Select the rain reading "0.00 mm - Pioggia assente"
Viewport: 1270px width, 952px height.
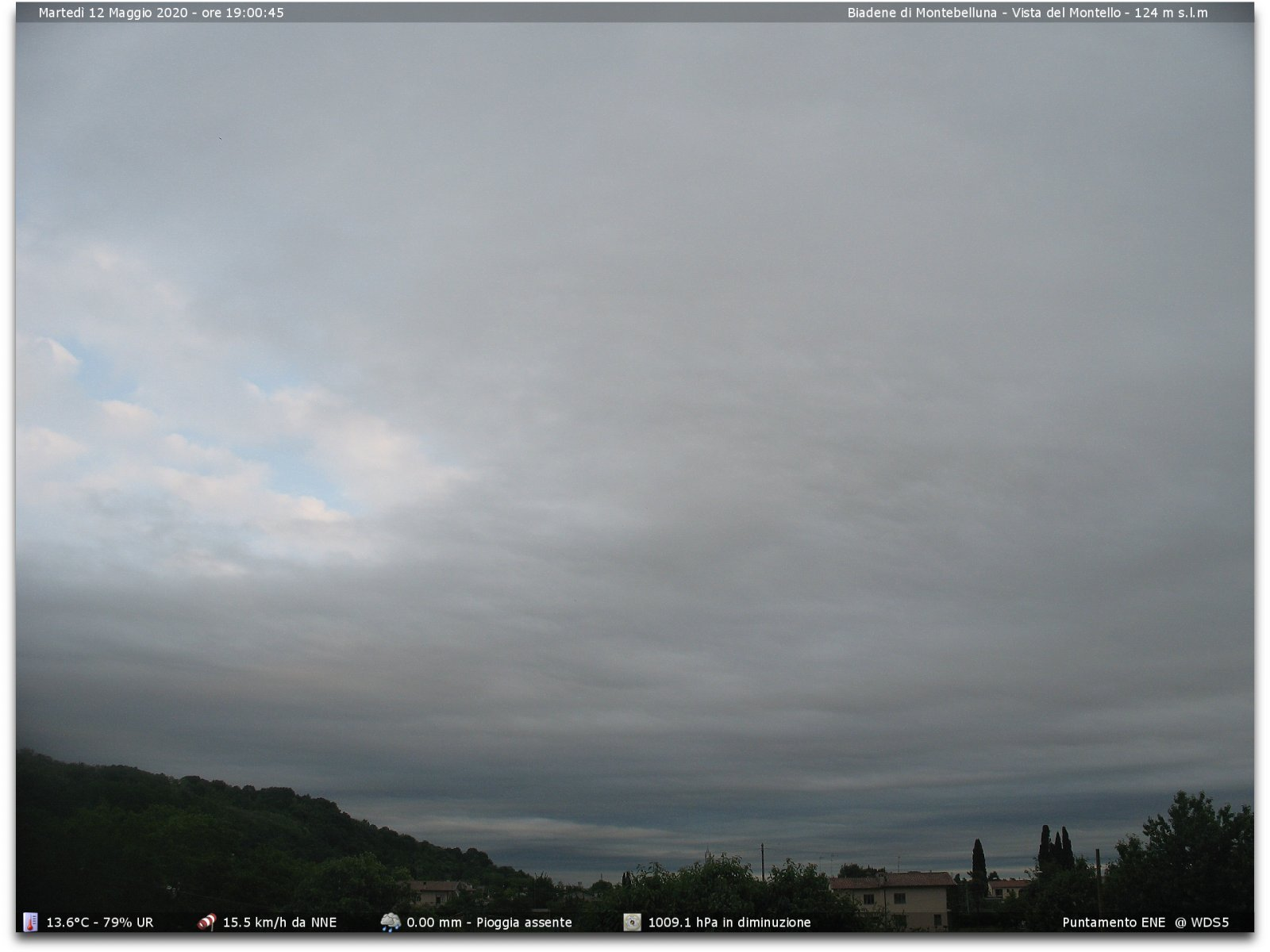coord(489,923)
